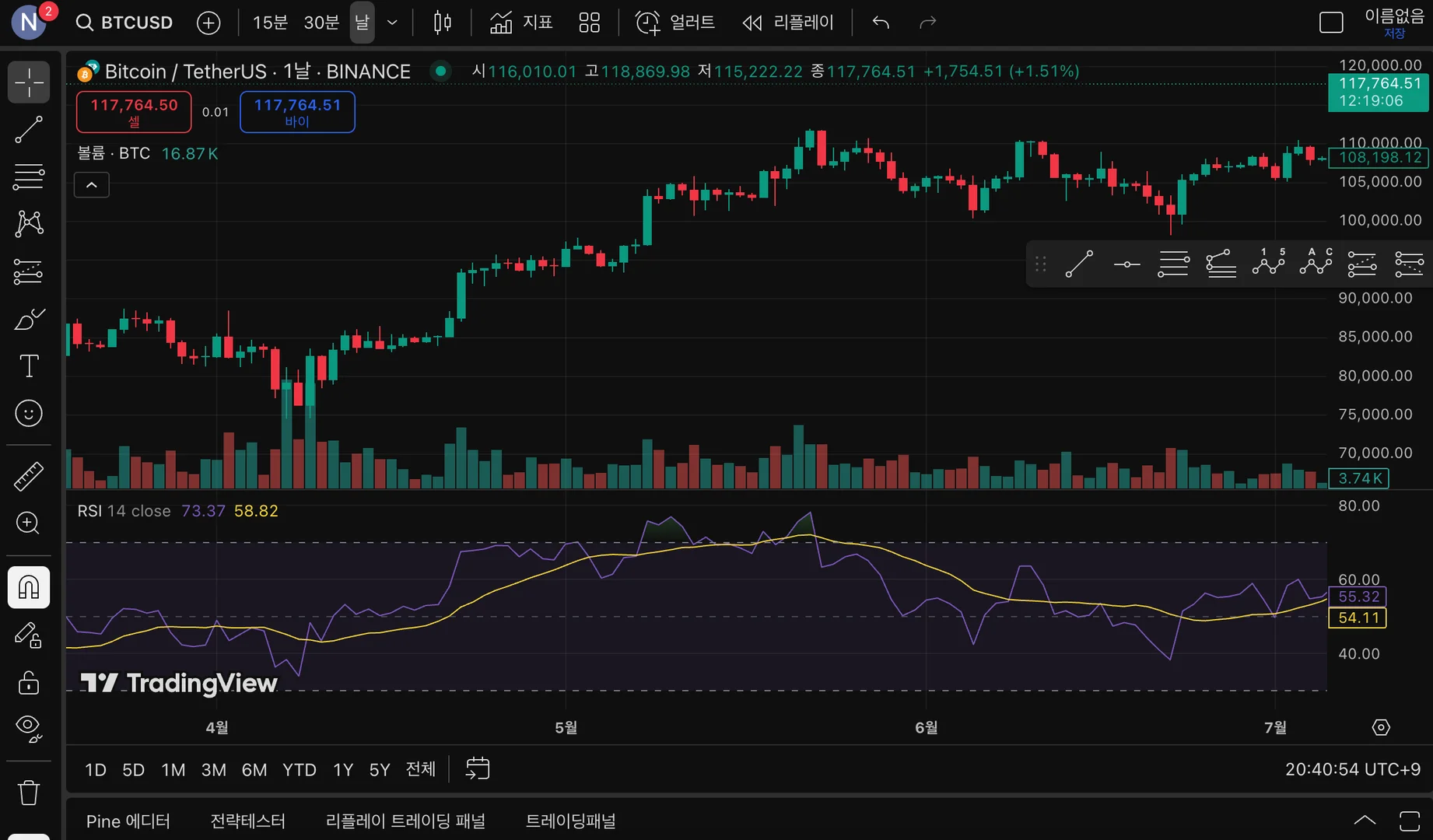1433x840 pixels.
Task: Toggle lock all drawings padlock
Action: (29, 682)
